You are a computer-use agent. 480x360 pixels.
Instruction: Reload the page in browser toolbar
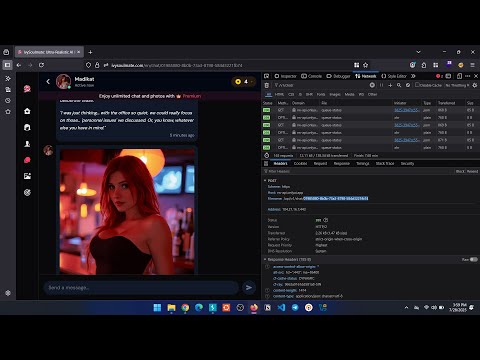point(41,65)
